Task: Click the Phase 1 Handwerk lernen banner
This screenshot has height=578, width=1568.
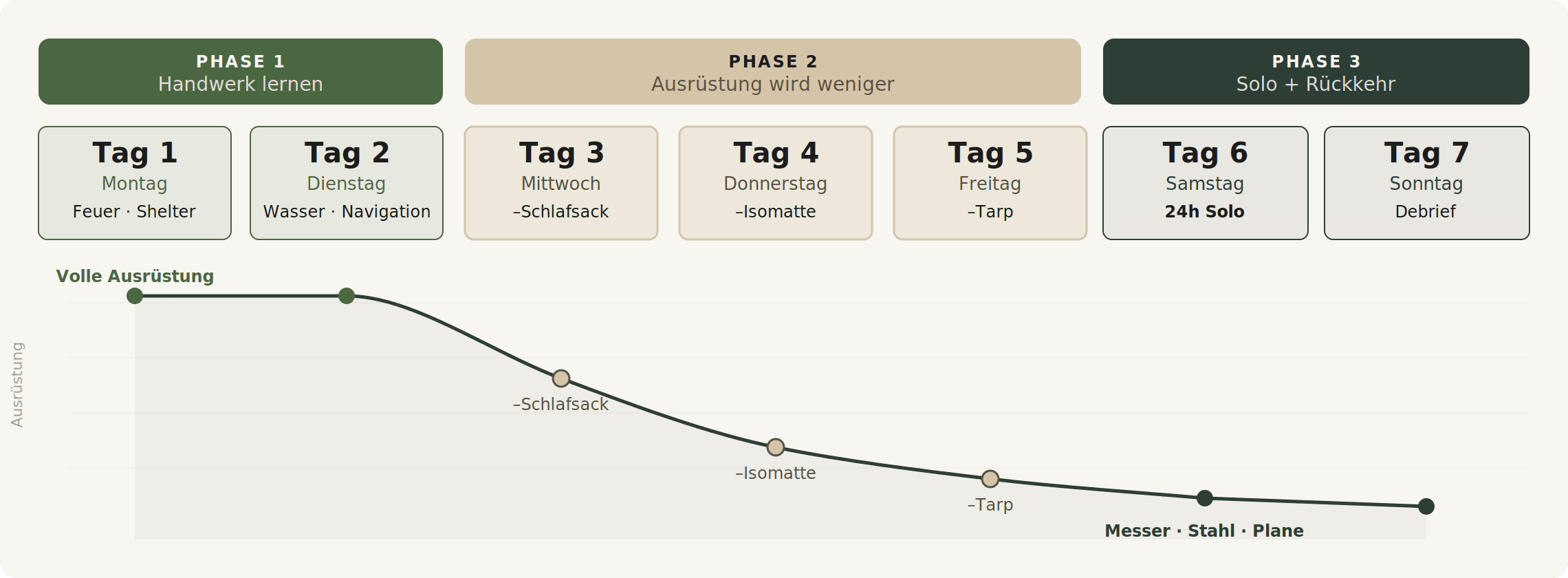Action: pyautogui.click(x=240, y=72)
